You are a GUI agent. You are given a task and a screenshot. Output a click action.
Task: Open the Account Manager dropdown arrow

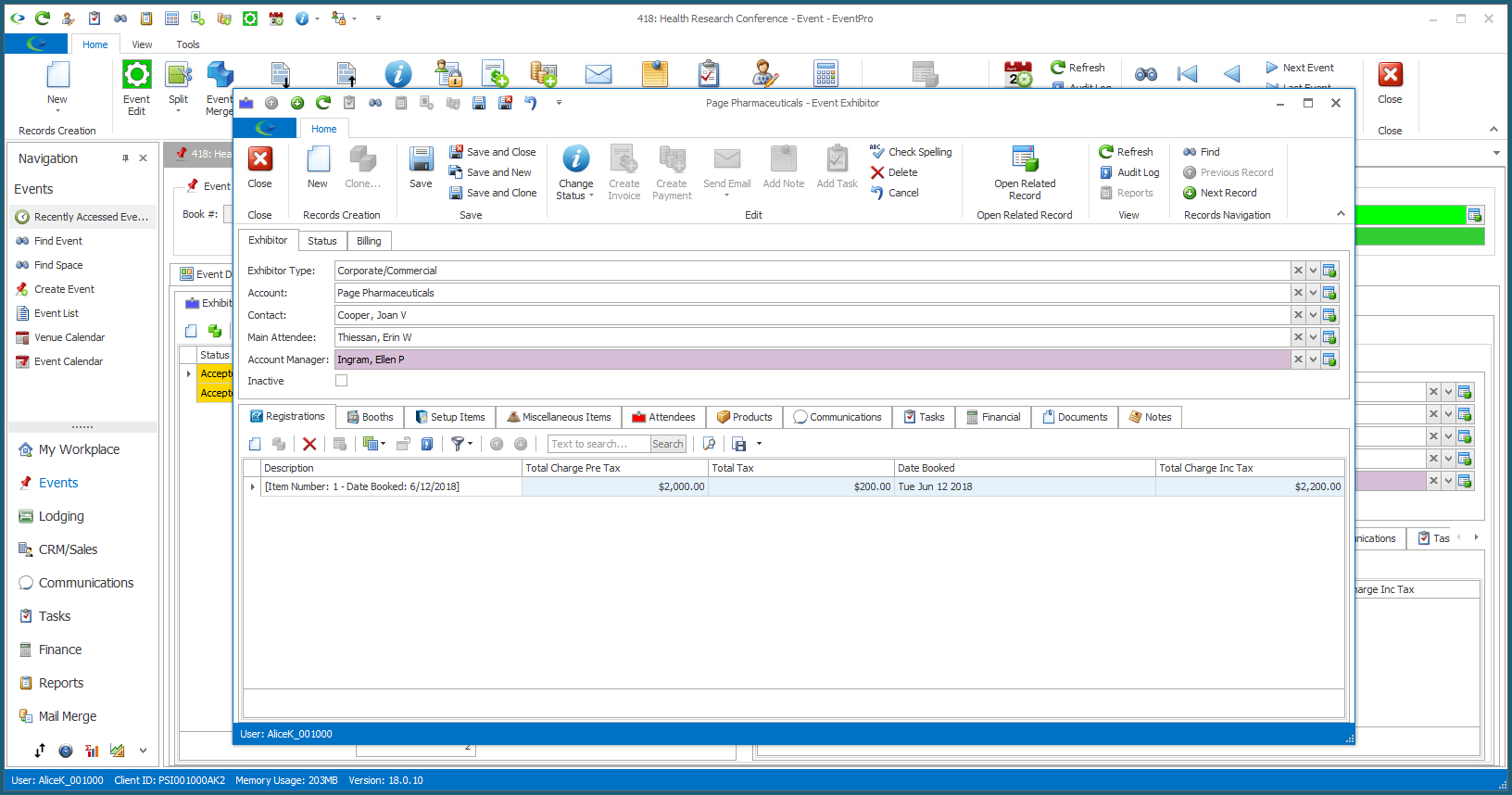[1313, 360]
